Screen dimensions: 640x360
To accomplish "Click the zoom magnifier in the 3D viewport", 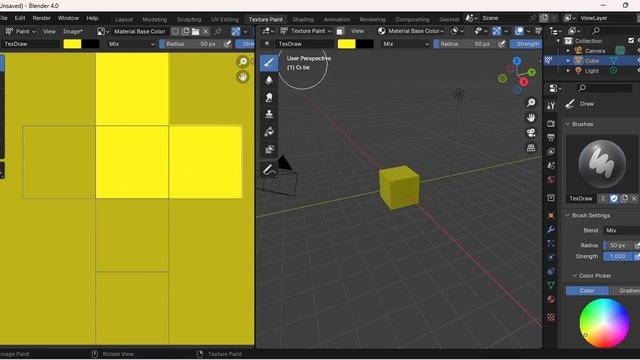I will (x=531, y=102).
